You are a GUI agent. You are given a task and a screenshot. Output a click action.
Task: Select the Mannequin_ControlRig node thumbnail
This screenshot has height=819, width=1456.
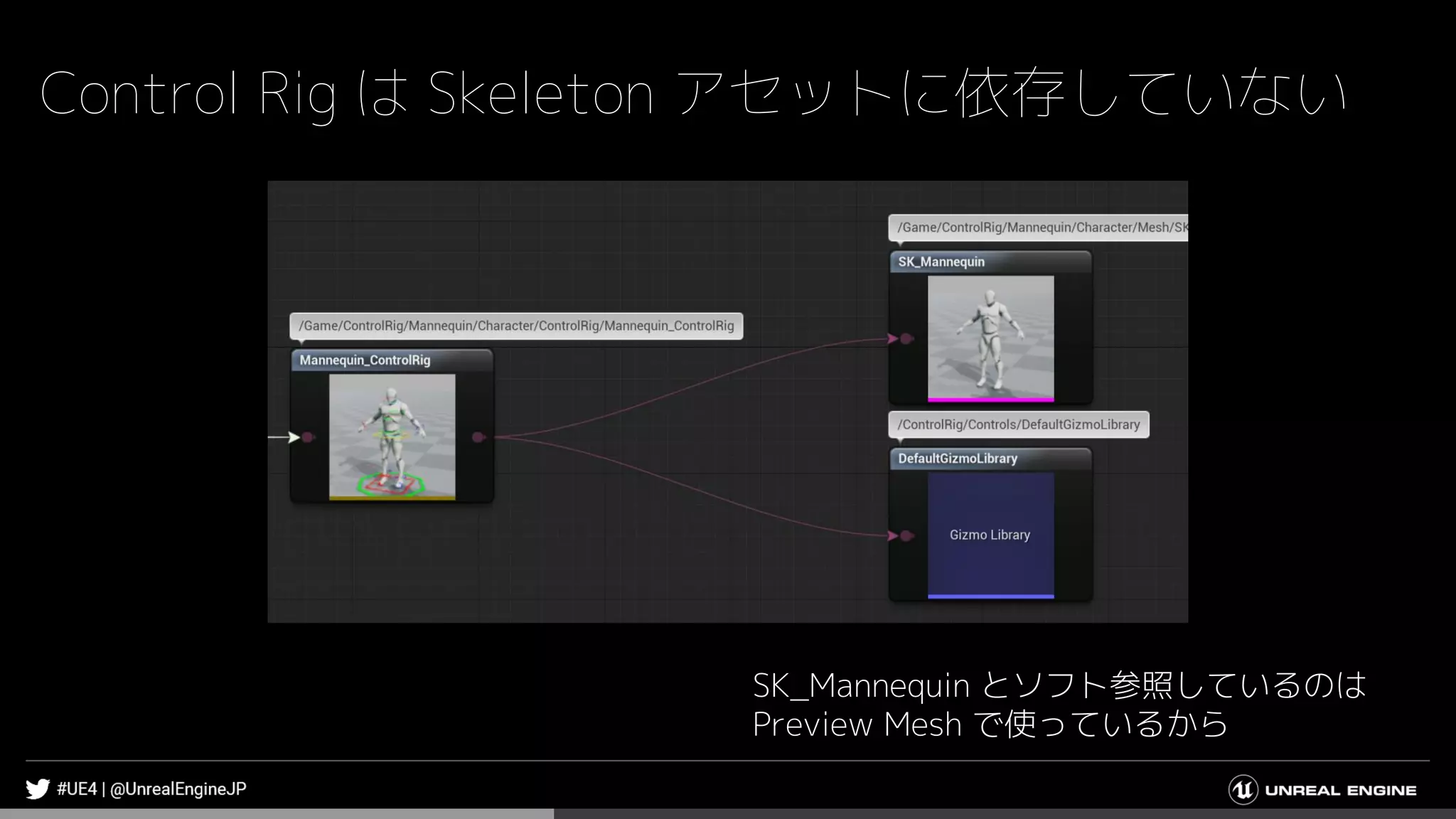pyautogui.click(x=392, y=437)
